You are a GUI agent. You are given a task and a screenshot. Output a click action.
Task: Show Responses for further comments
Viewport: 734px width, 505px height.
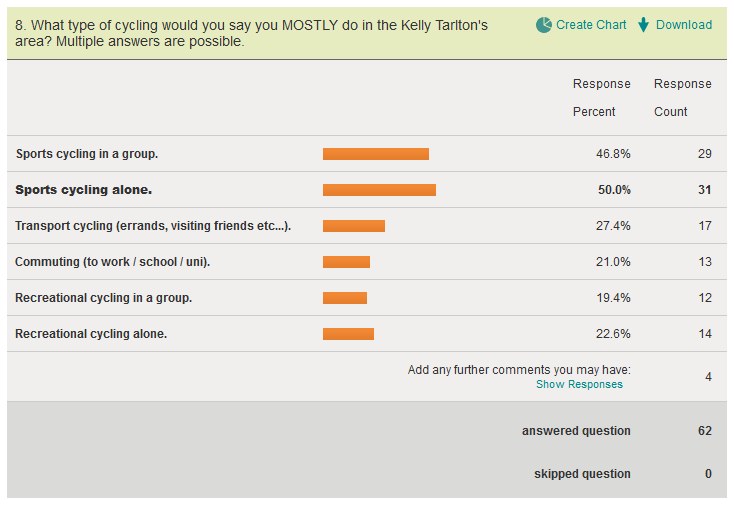[x=579, y=384]
